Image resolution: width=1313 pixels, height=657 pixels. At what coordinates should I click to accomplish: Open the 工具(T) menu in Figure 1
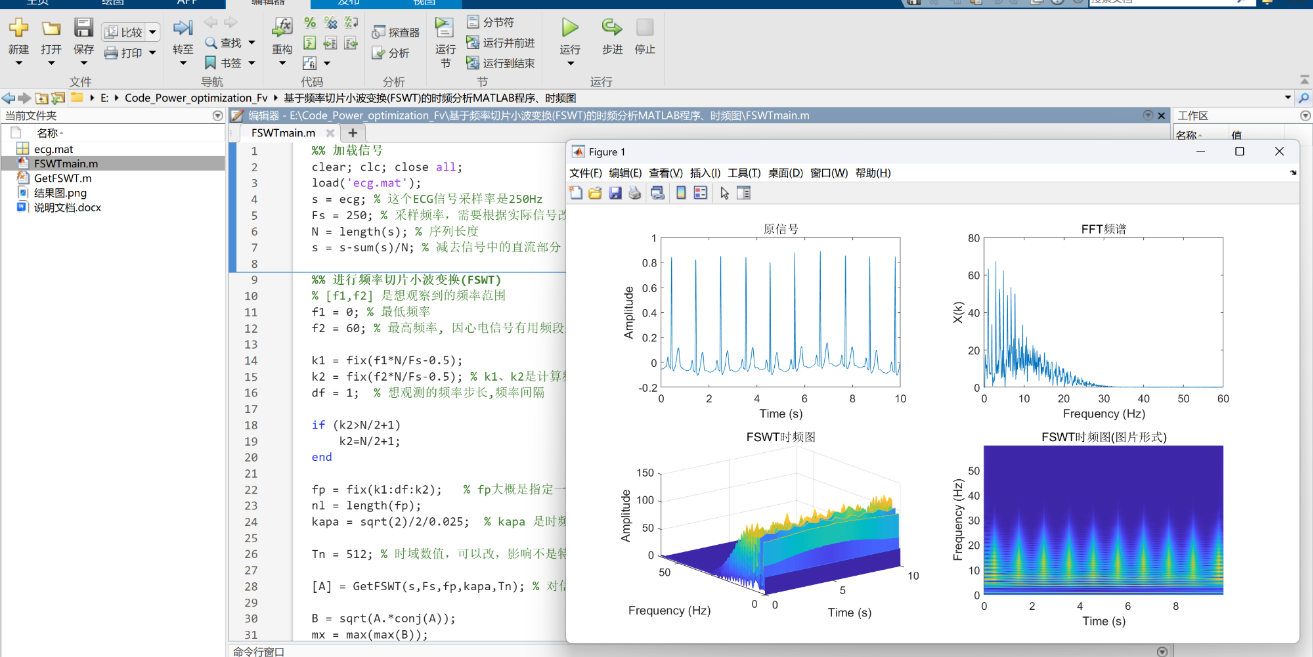(744, 173)
